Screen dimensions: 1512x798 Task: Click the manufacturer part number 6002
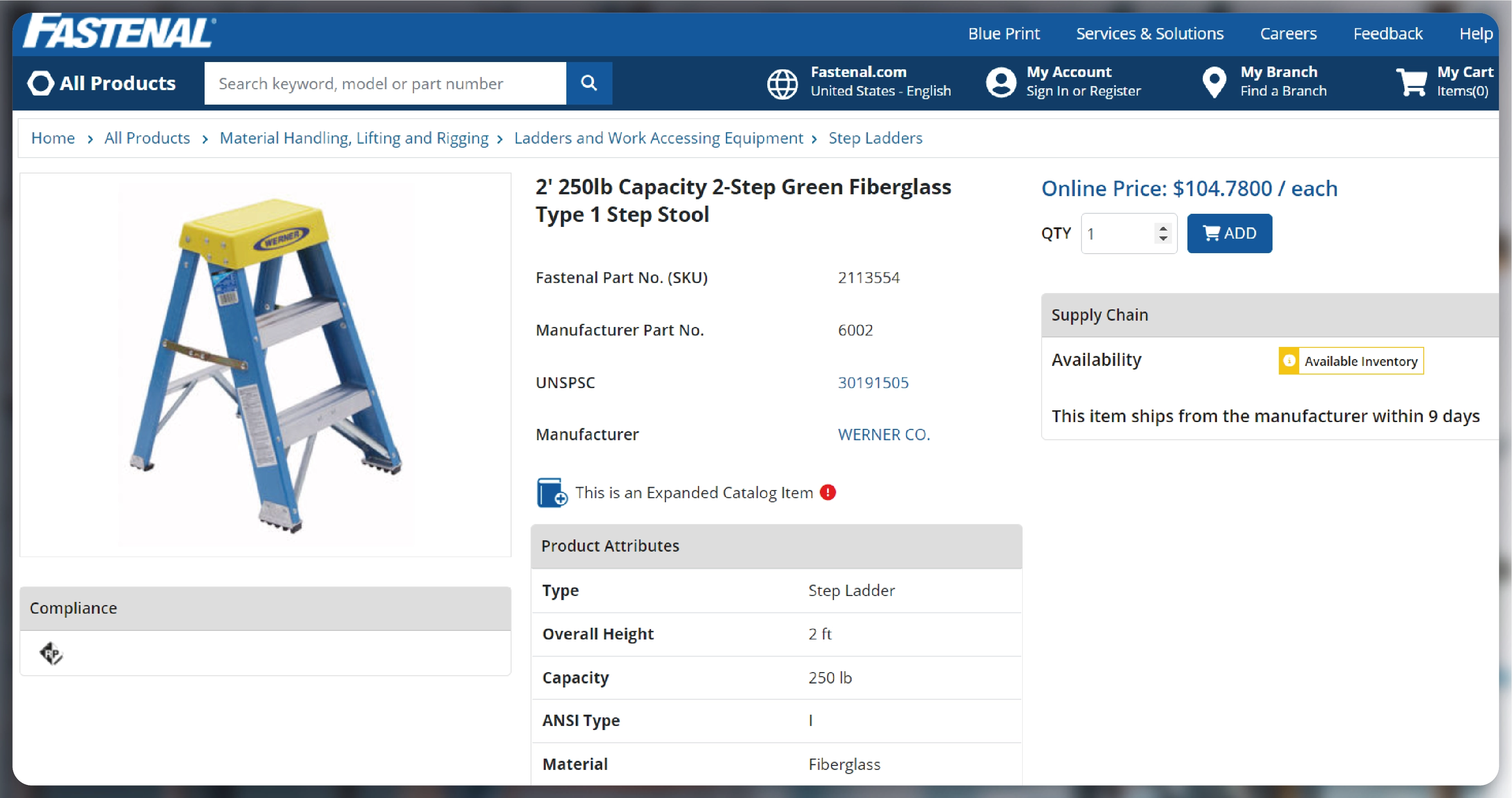[855, 330]
